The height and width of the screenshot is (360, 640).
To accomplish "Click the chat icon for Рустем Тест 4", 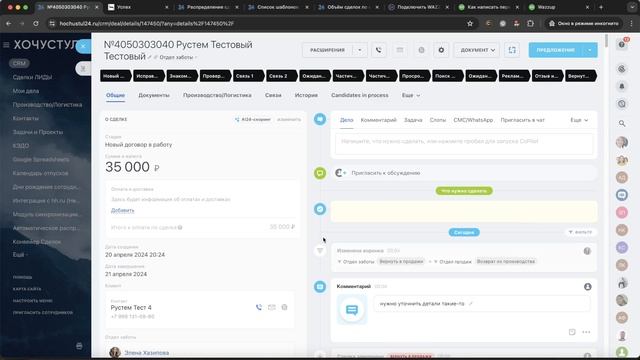I will click(284, 307).
